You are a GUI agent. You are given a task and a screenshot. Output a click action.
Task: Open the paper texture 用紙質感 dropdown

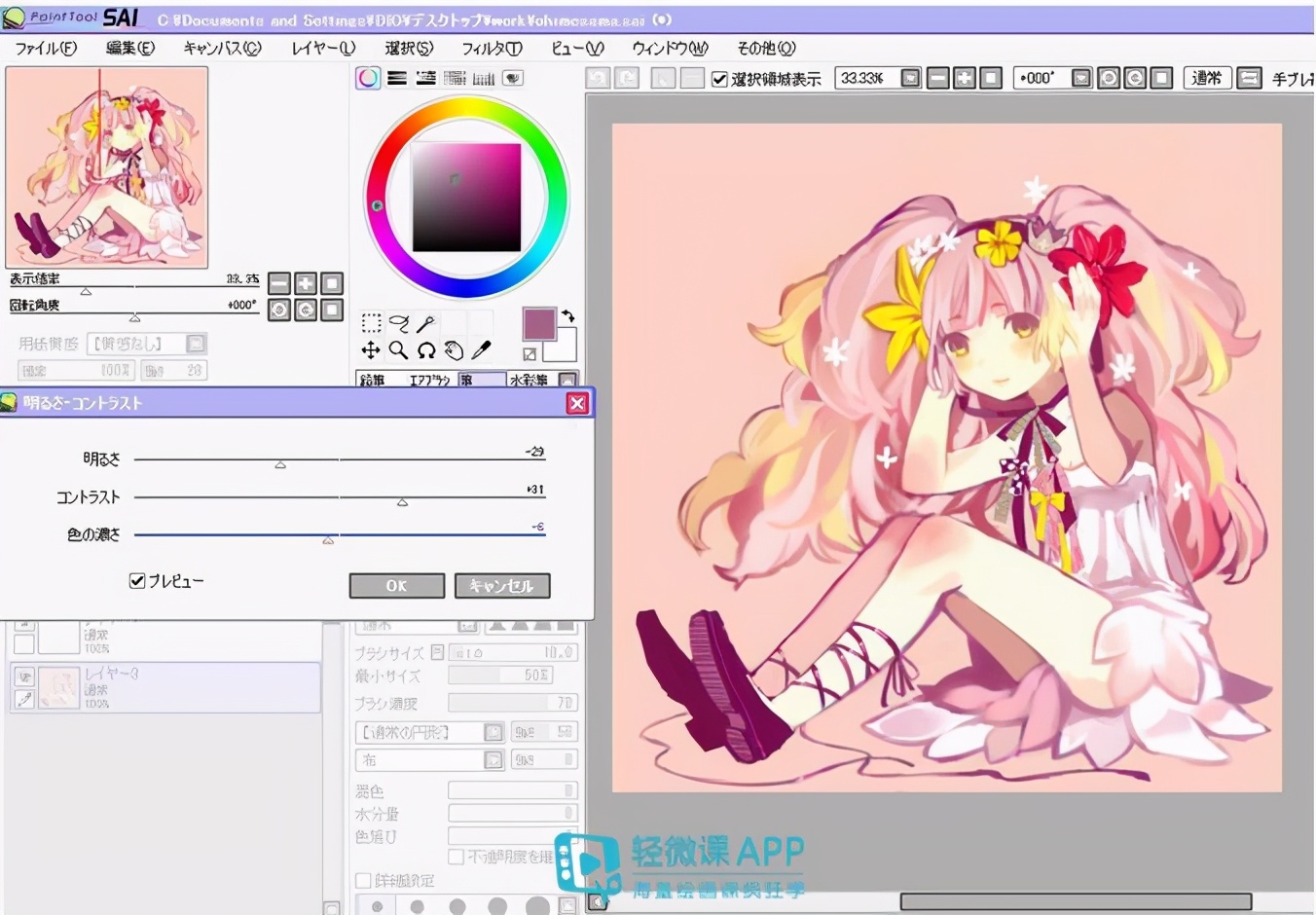[196, 344]
